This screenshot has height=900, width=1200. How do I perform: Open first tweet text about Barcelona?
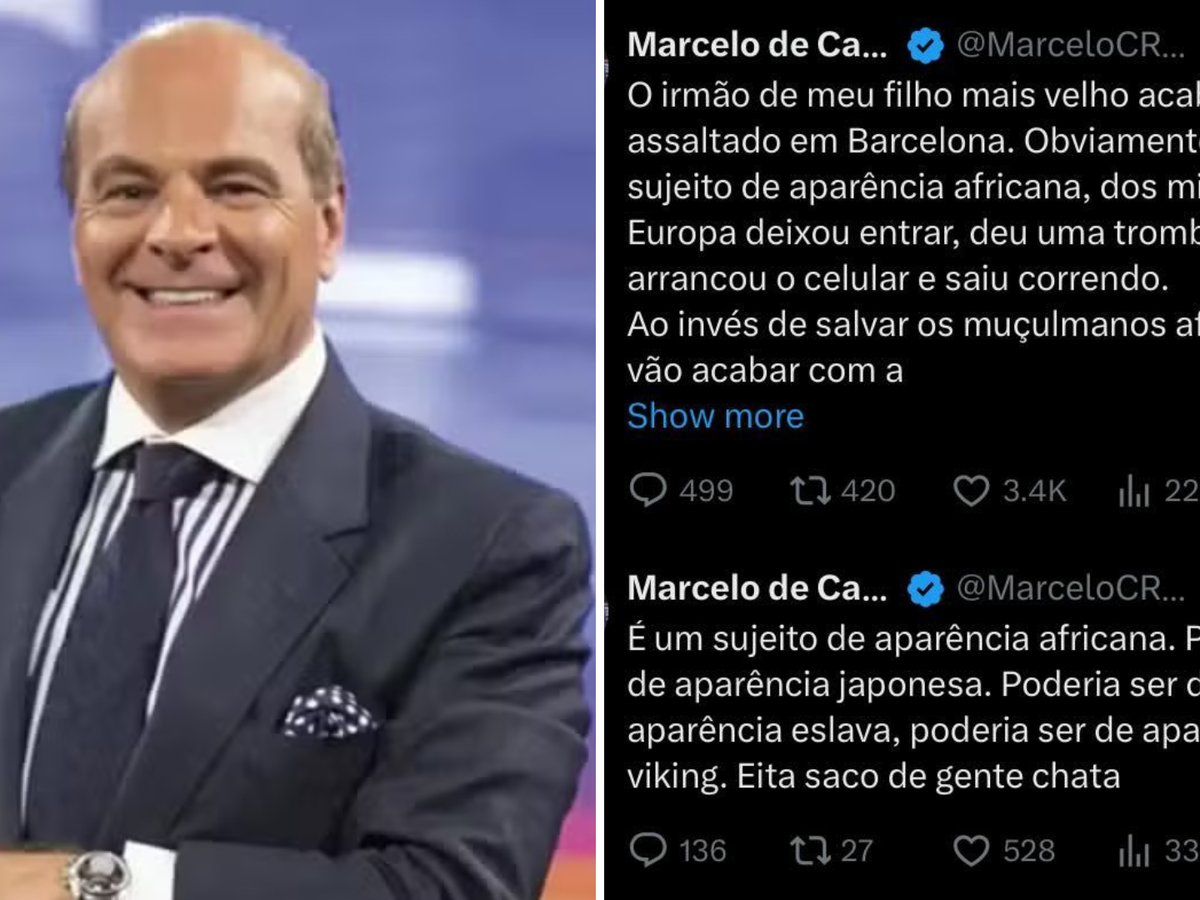point(913,233)
